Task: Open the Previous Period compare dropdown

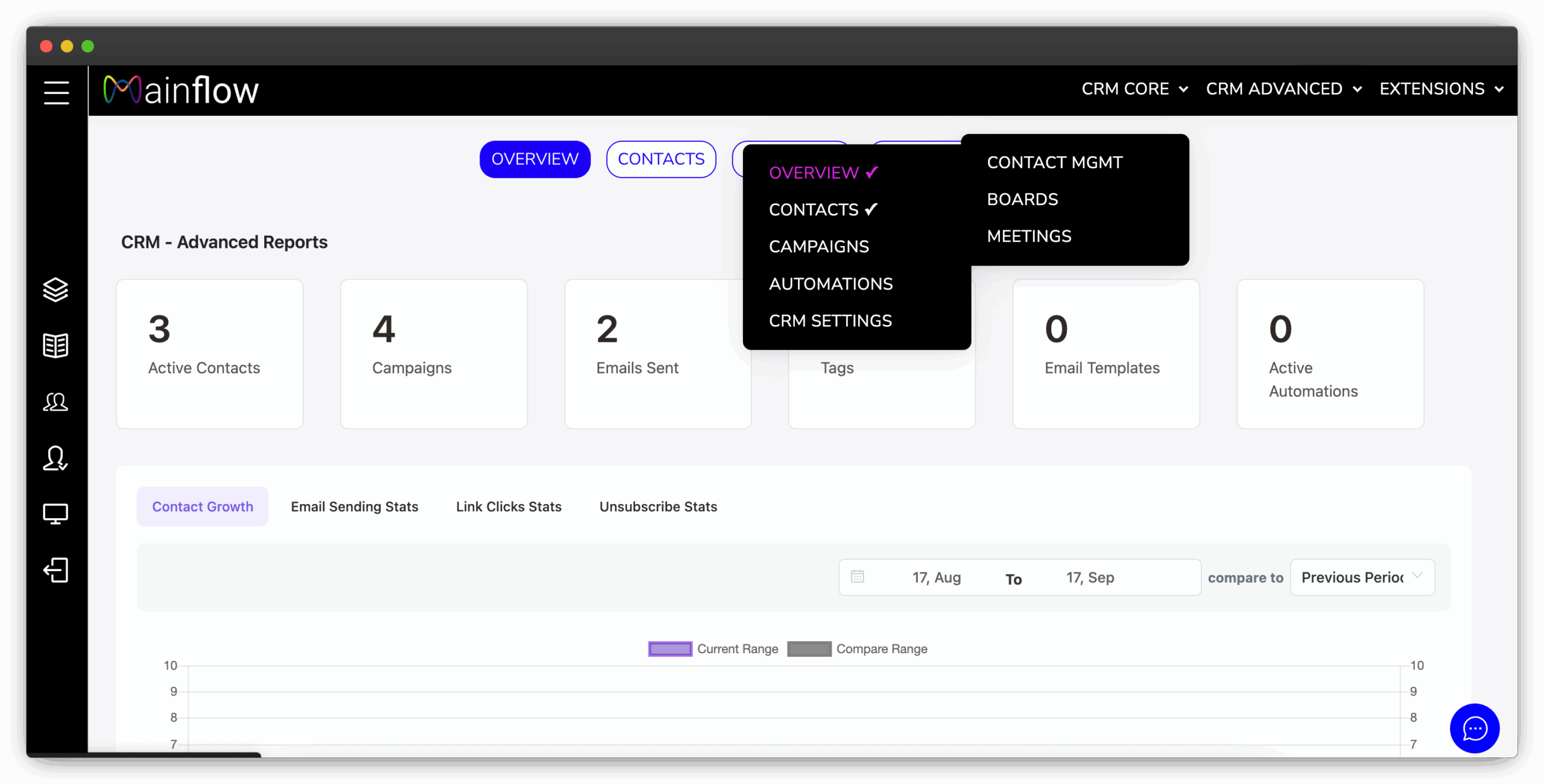Action: tap(1362, 577)
